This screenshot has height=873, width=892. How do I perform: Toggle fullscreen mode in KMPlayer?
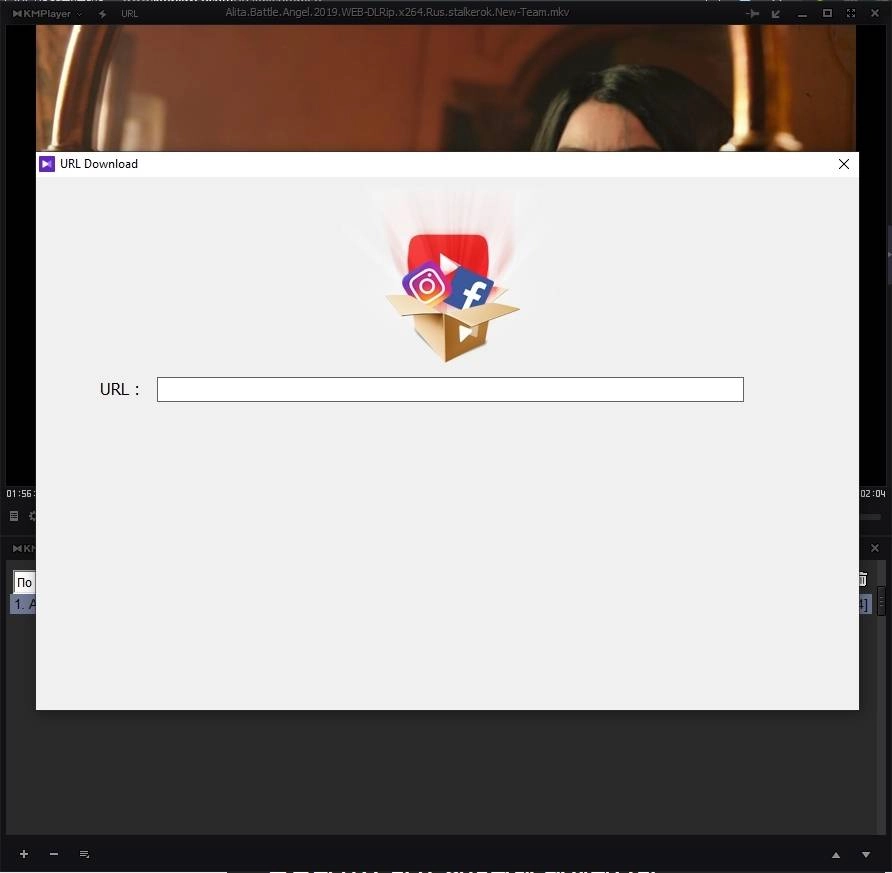(851, 13)
